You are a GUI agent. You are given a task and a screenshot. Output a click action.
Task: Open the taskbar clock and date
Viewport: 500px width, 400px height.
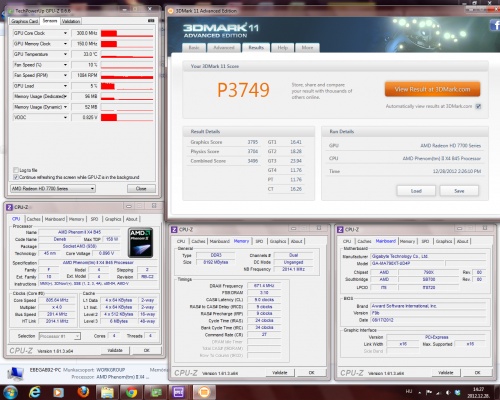[x=479, y=392]
